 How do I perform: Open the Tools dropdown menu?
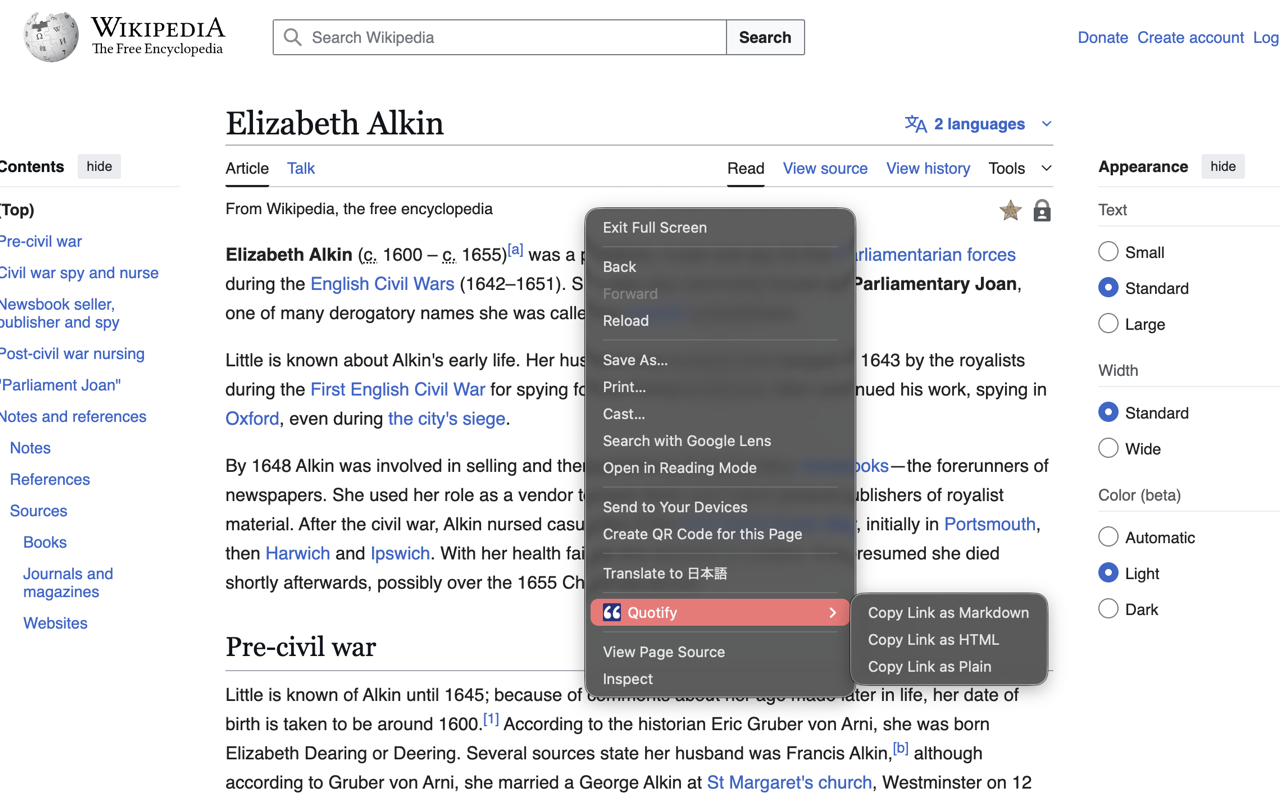click(x=1019, y=168)
